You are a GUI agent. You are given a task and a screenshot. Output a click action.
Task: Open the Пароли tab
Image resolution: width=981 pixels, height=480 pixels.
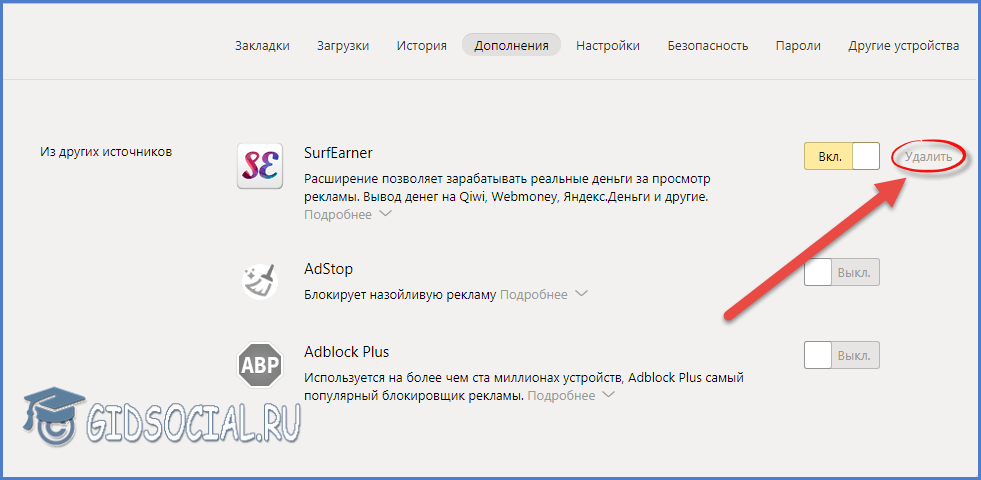[798, 46]
